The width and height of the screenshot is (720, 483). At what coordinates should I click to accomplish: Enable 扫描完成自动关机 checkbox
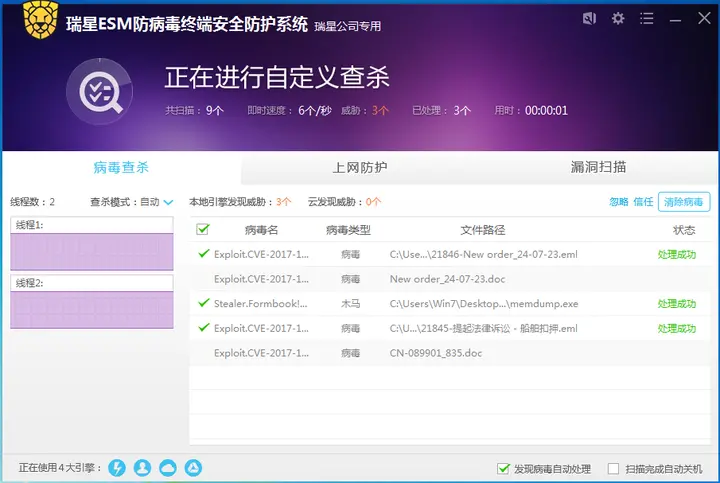pos(613,469)
